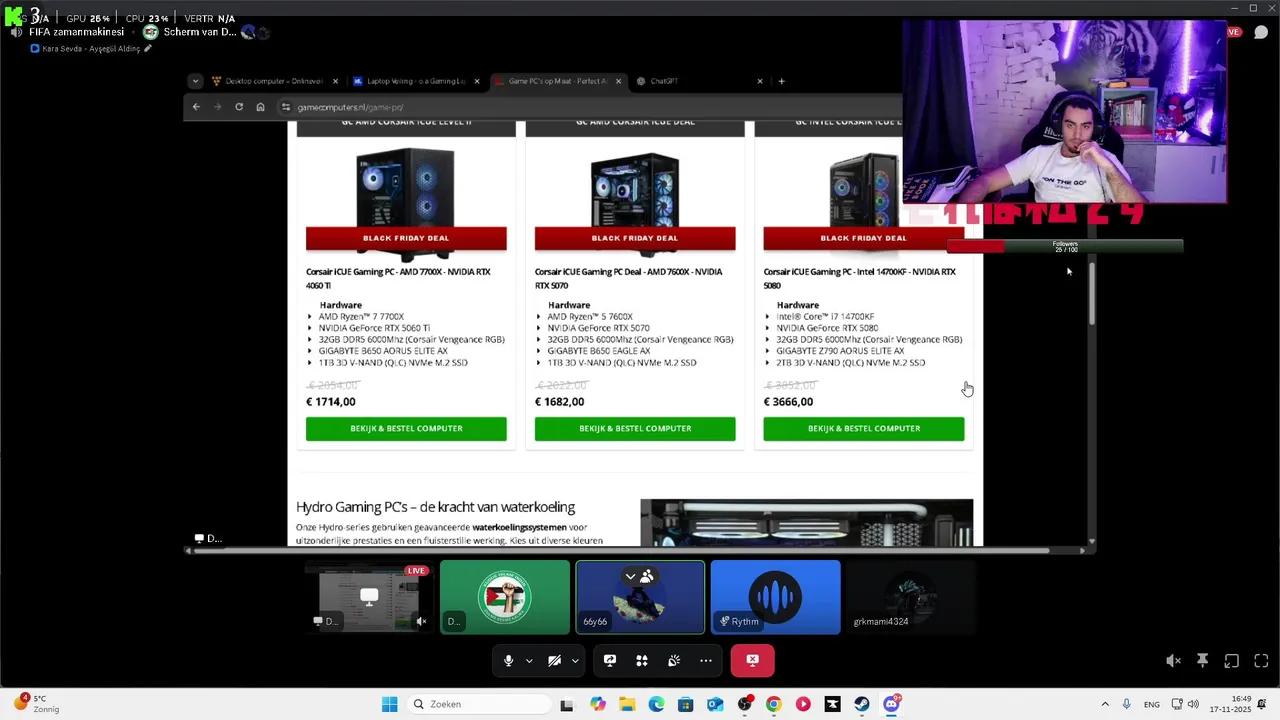Open File Explorer from taskbar
This screenshot has height=720, width=1280.
pyautogui.click(x=627, y=704)
